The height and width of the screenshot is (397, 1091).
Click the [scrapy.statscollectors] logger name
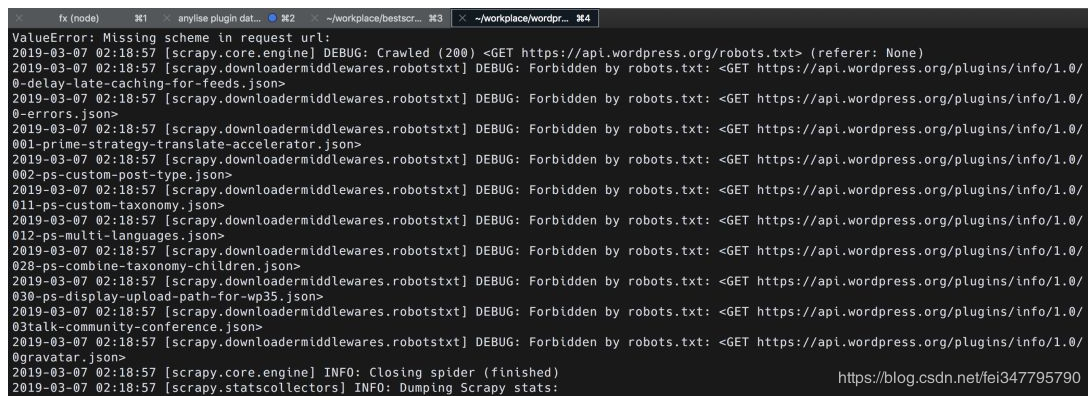point(255,388)
